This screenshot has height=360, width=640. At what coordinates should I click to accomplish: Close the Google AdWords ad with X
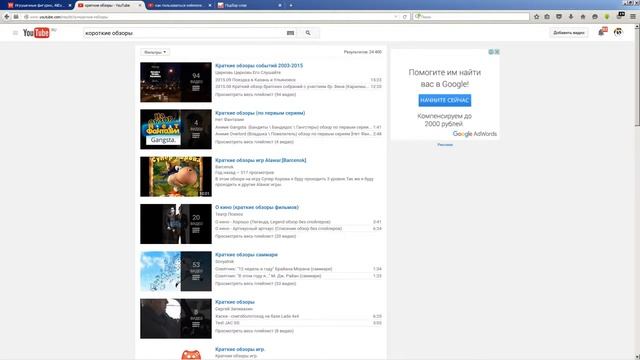[x=497, y=52]
